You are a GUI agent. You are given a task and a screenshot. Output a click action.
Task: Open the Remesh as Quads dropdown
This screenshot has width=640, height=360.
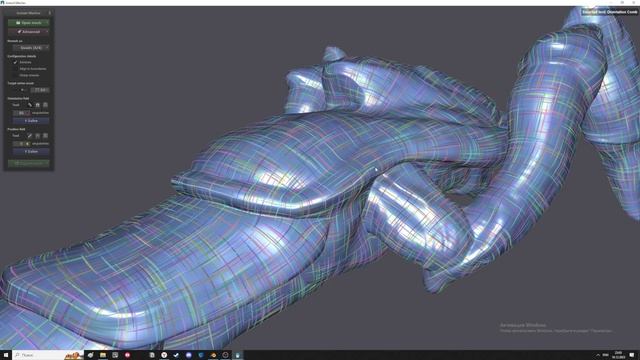tap(31, 48)
